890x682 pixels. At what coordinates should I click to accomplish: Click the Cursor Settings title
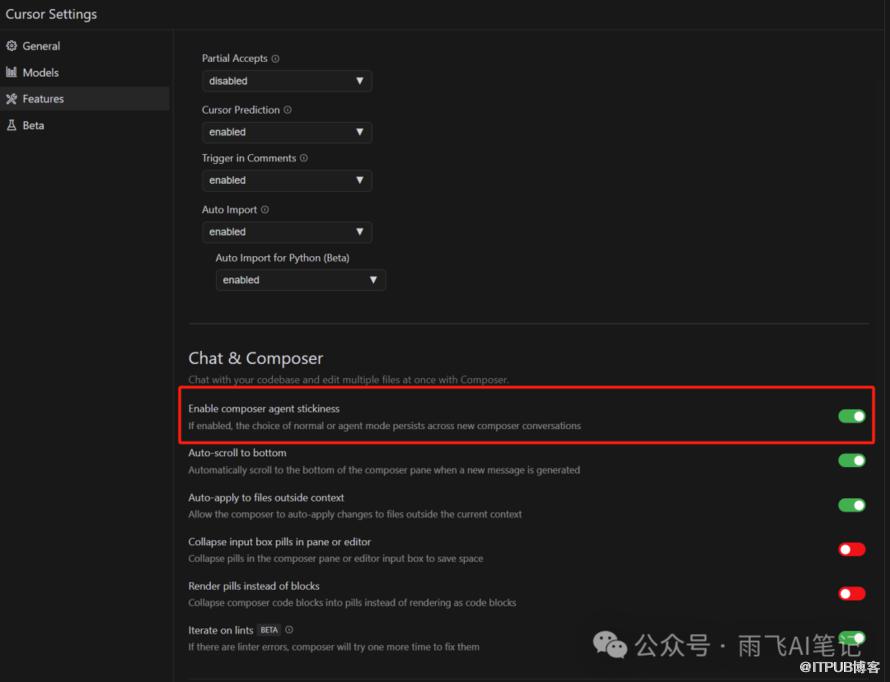[51, 14]
